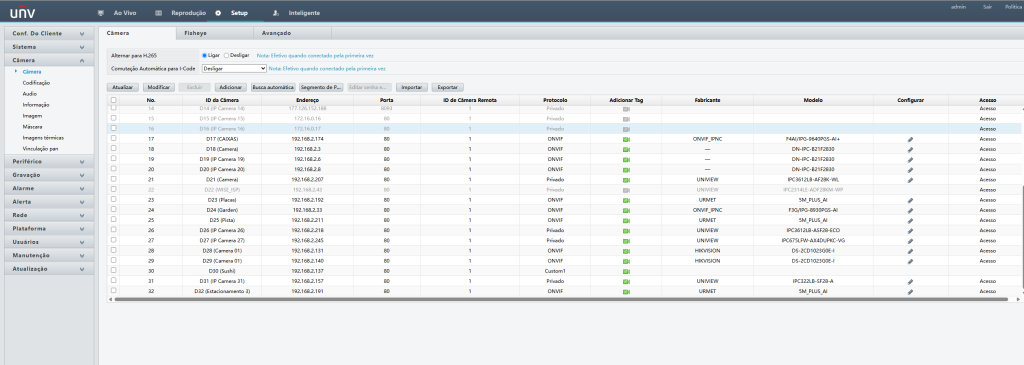Open the Inteligente icon in top bar
This screenshot has width=1024, height=365.
coord(276,13)
